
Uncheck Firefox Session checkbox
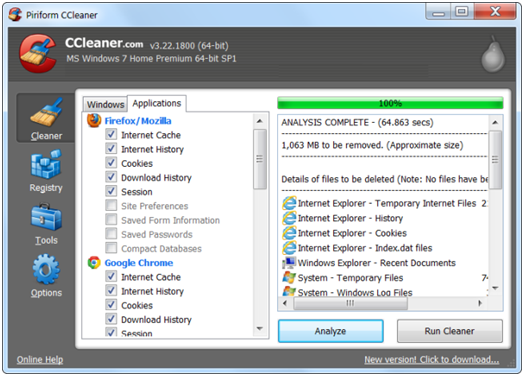pos(111,192)
